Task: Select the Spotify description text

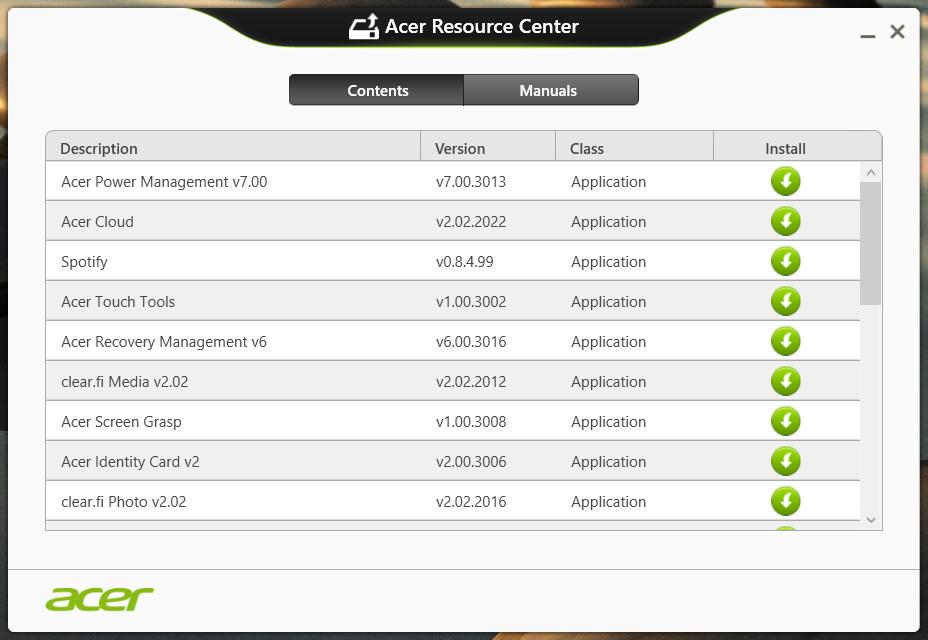Action: coord(84,262)
